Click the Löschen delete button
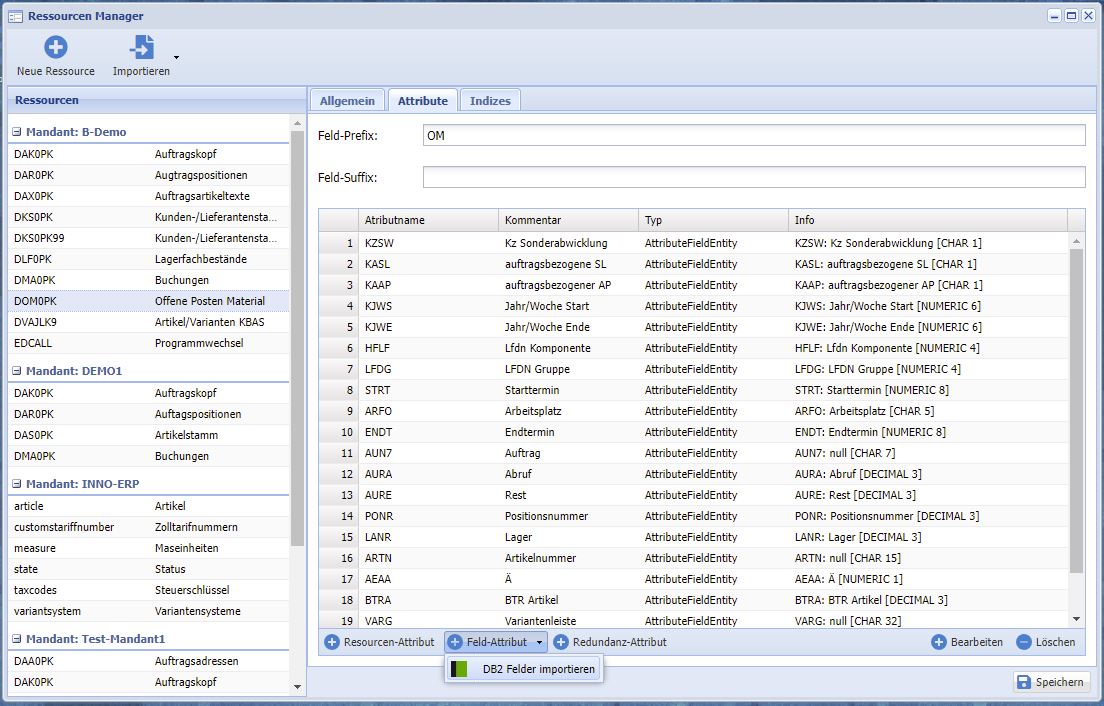 click(1046, 642)
